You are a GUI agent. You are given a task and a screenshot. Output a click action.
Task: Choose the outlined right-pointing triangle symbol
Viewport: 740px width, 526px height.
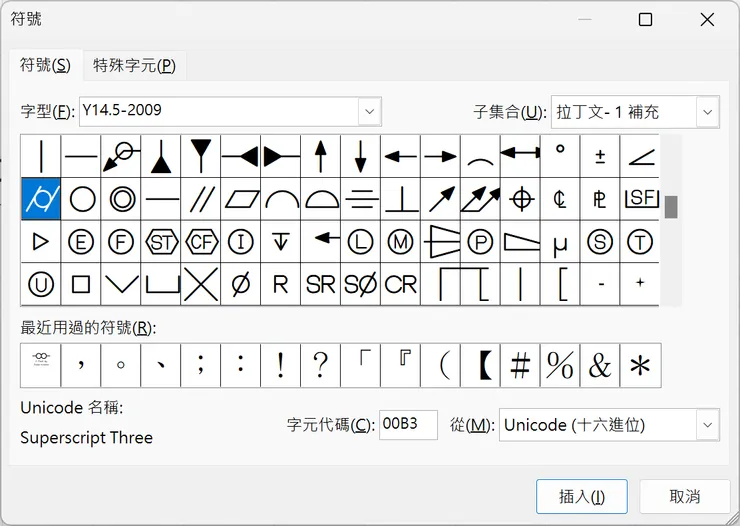(x=41, y=242)
